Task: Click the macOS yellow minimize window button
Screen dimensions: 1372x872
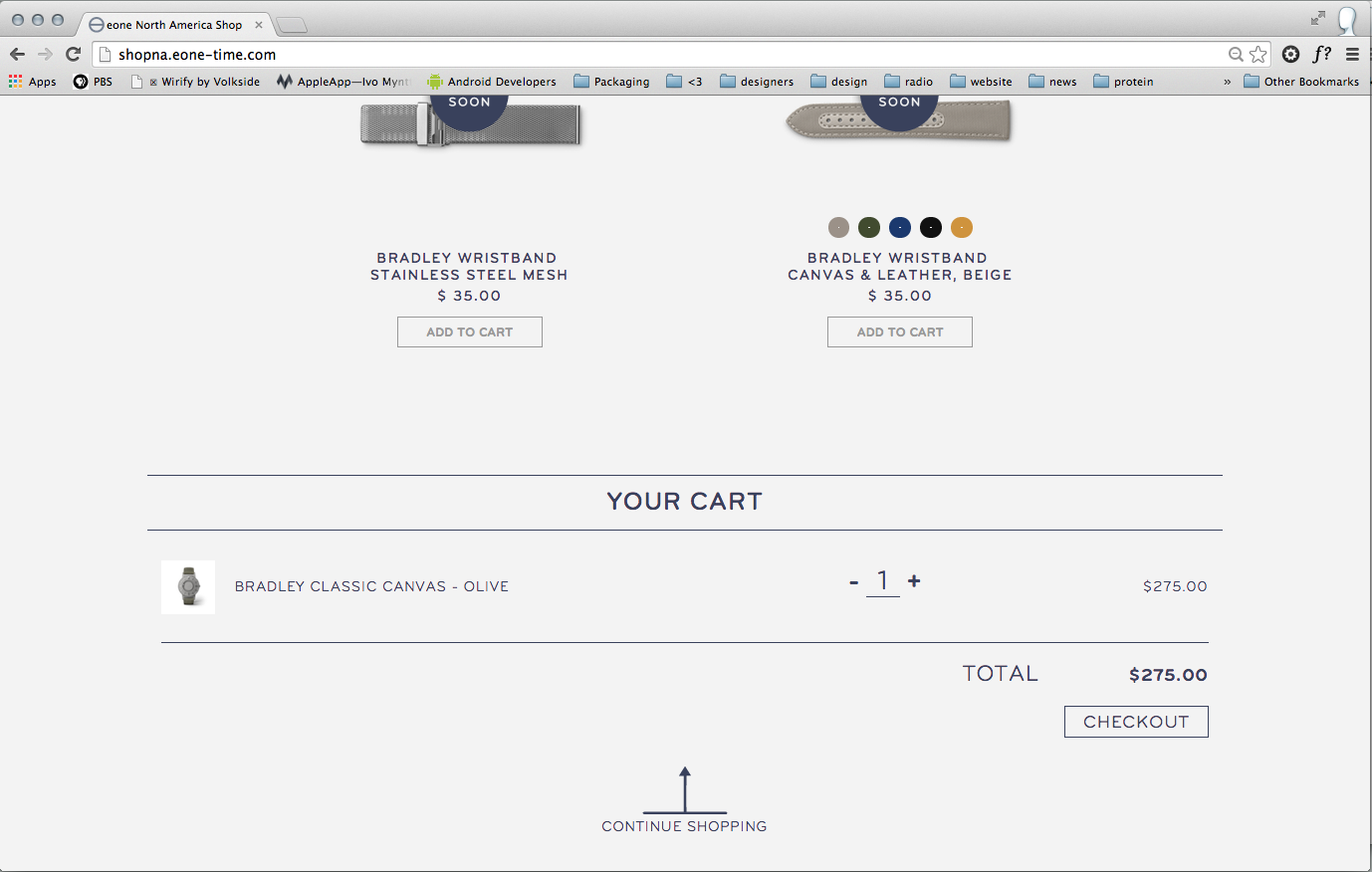Action: pos(38,20)
